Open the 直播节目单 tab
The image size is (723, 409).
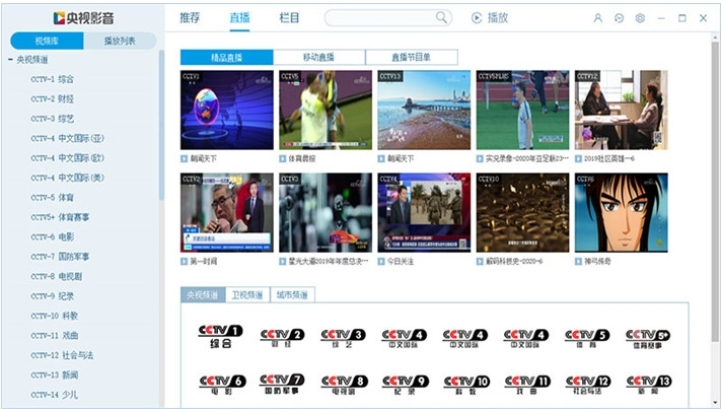click(x=411, y=57)
